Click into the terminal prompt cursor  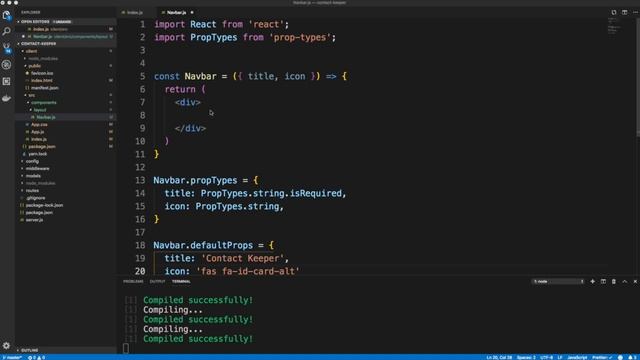pyautogui.click(x=126, y=348)
